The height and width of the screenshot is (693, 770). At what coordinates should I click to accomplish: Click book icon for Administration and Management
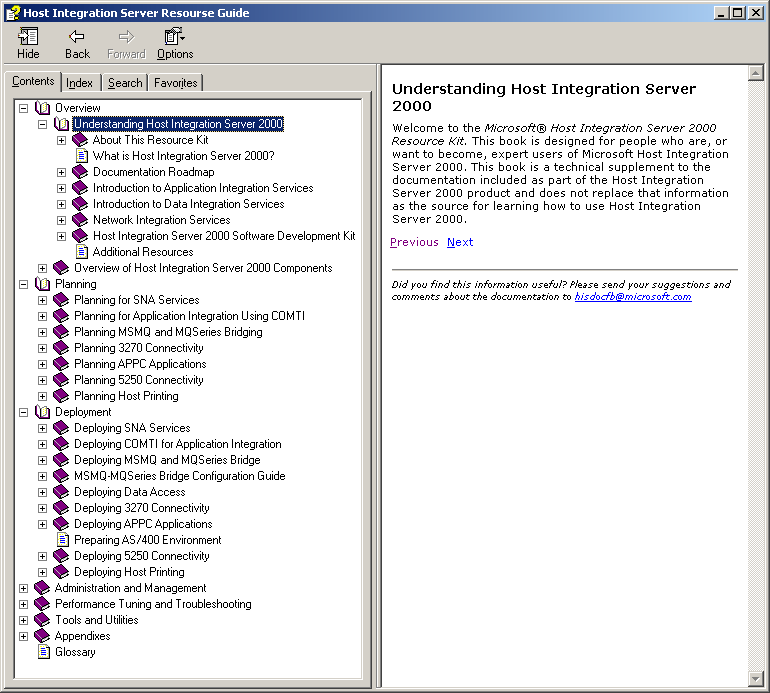pyautogui.click(x=42, y=588)
